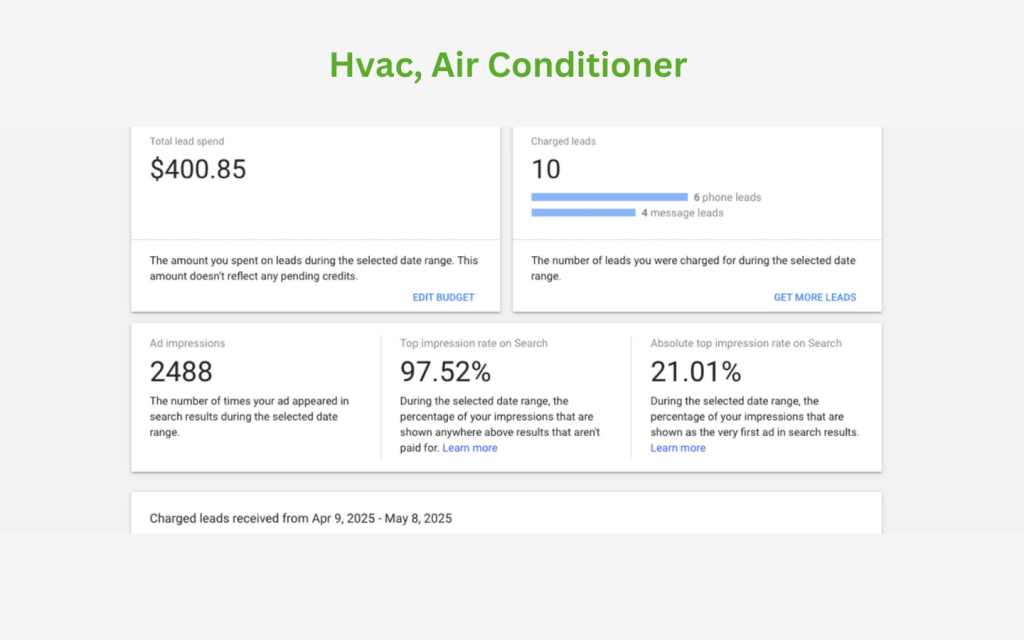Click the 97.52% top impression rate value

(x=445, y=372)
